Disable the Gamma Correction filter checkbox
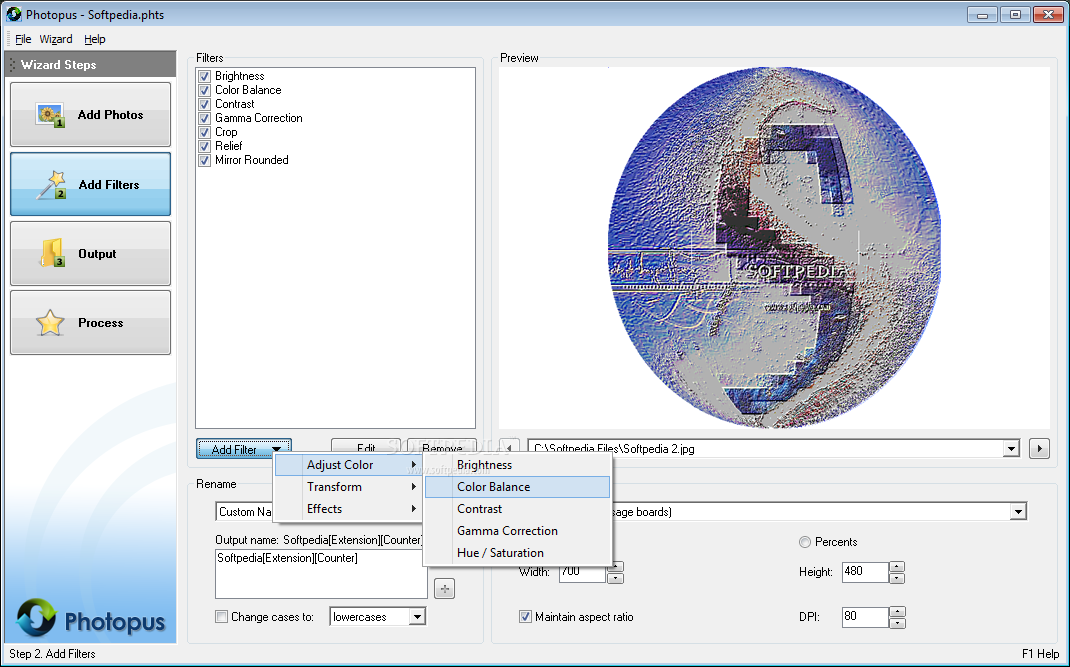This screenshot has width=1070, height=667. pyautogui.click(x=204, y=118)
